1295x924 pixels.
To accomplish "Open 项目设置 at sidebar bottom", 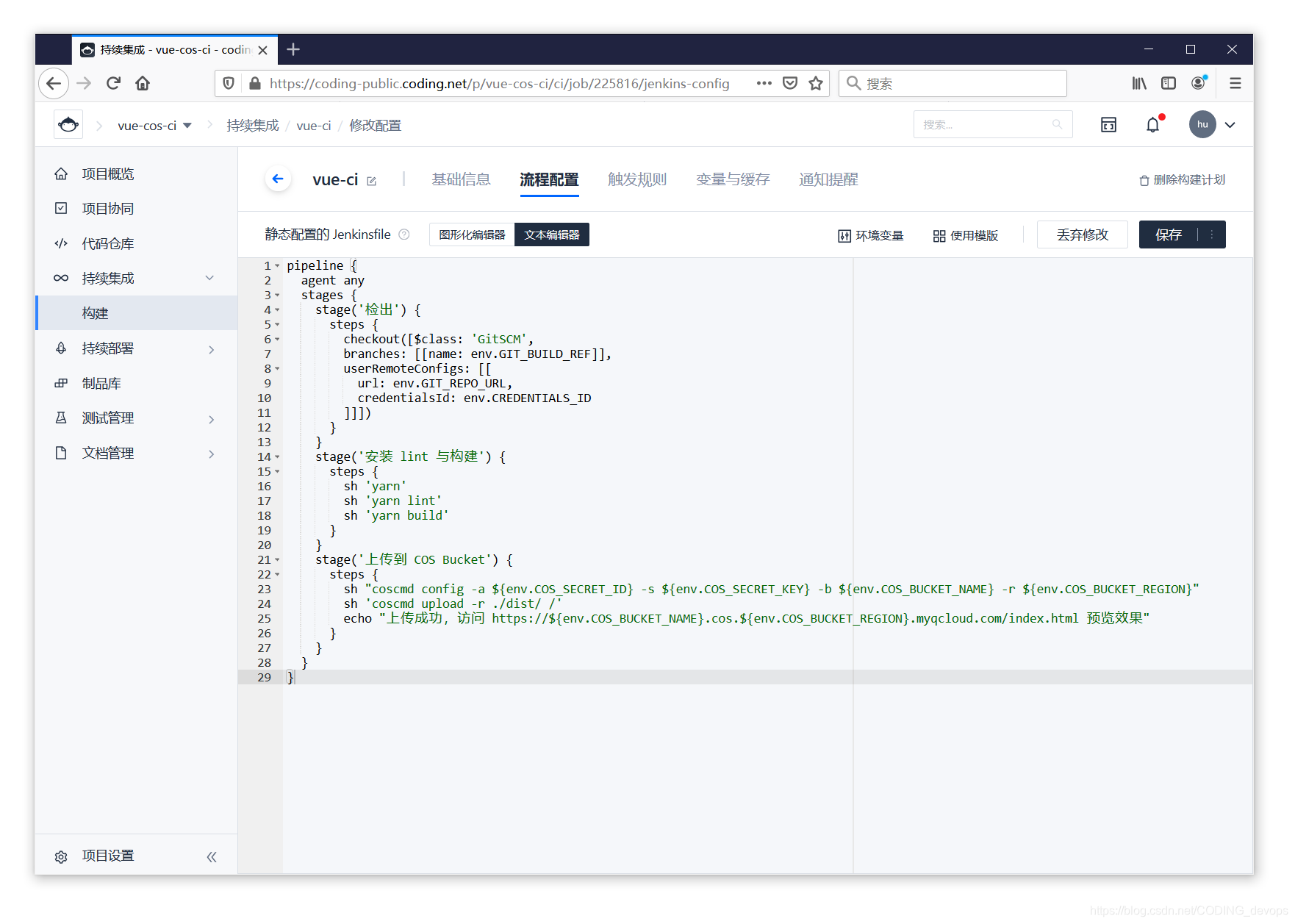I will coord(108,856).
